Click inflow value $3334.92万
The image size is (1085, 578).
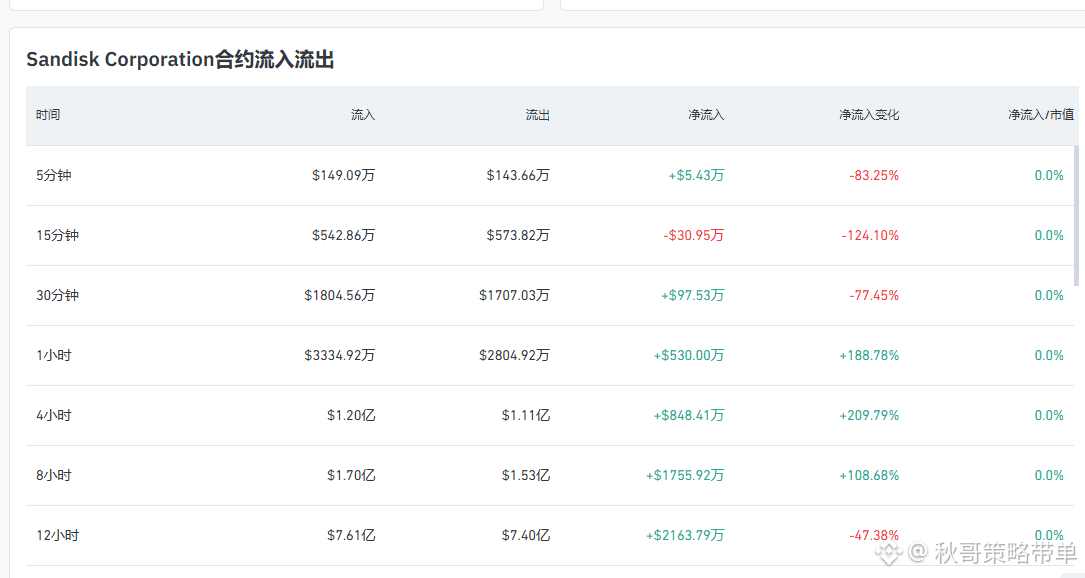coord(340,356)
